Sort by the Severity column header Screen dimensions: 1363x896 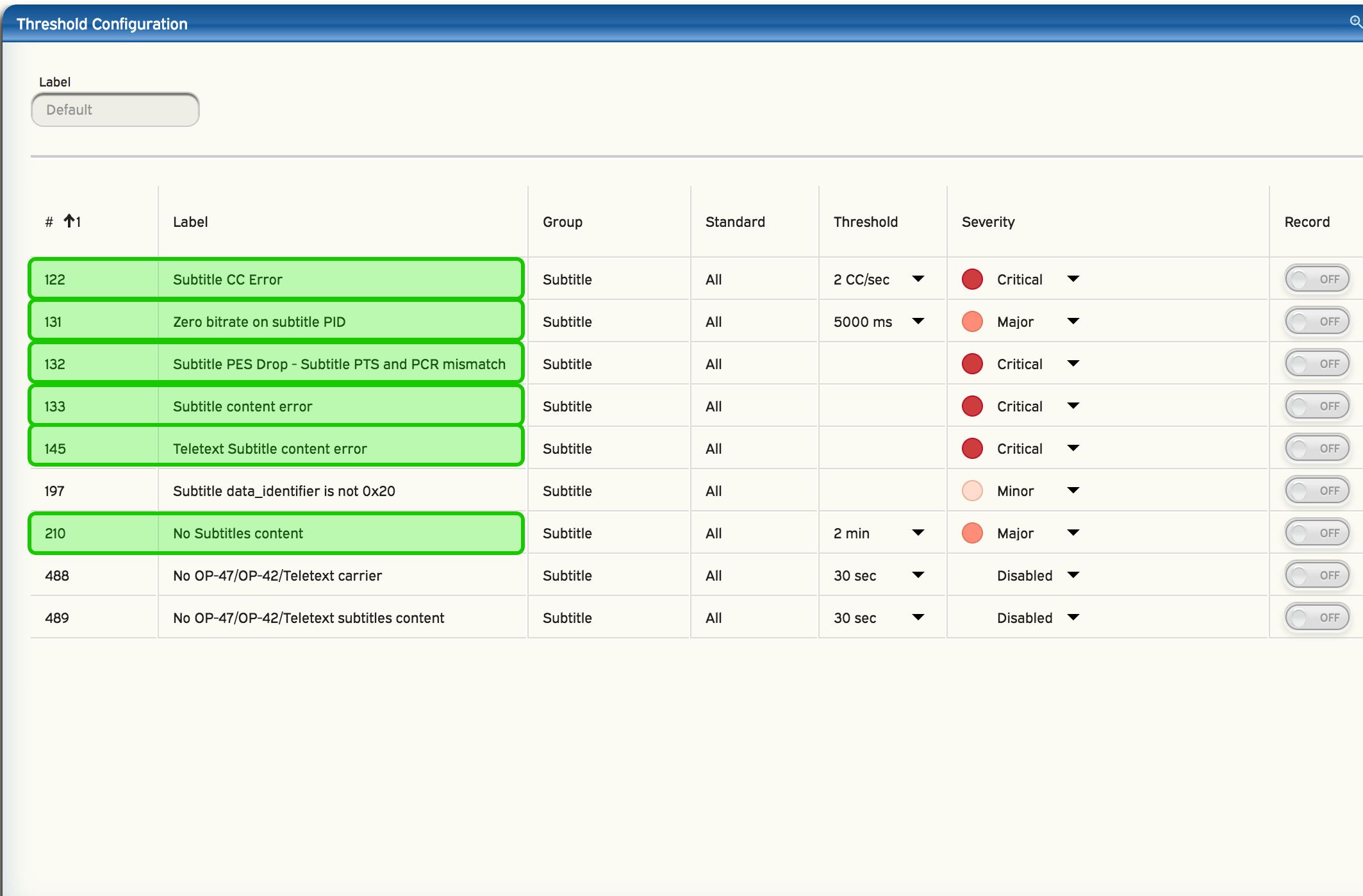click(x=988, y=222)
